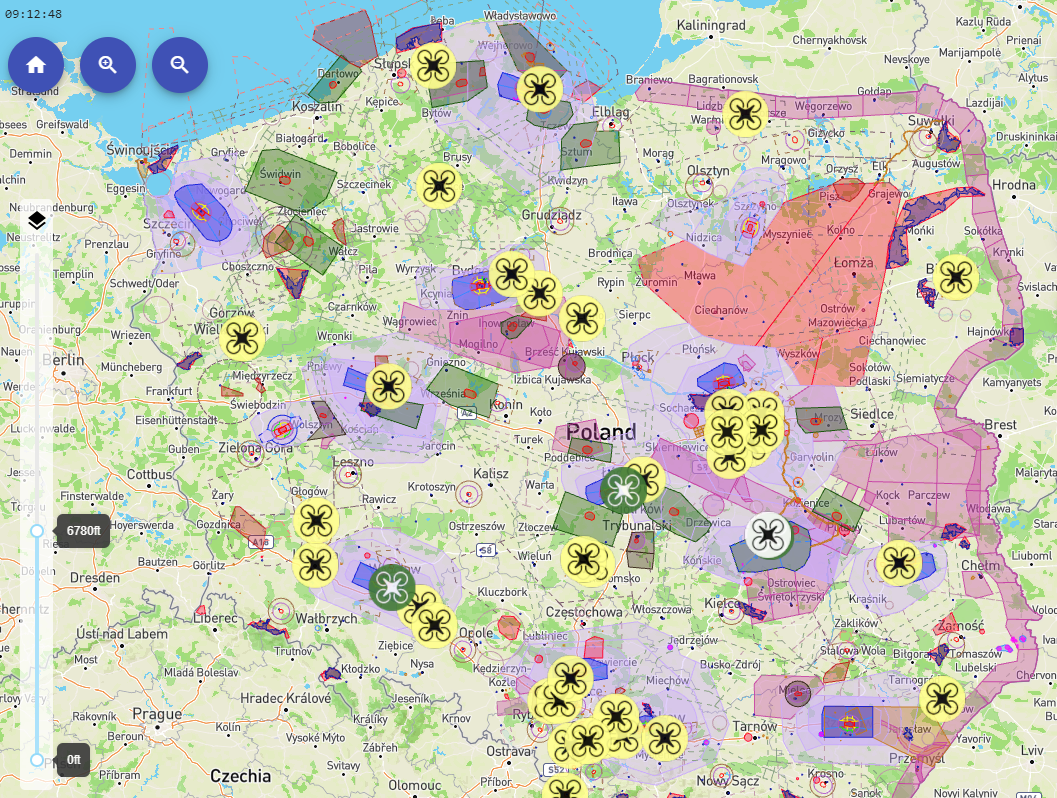
Task: Click the Dresden city label
Action: click(94, 578)
